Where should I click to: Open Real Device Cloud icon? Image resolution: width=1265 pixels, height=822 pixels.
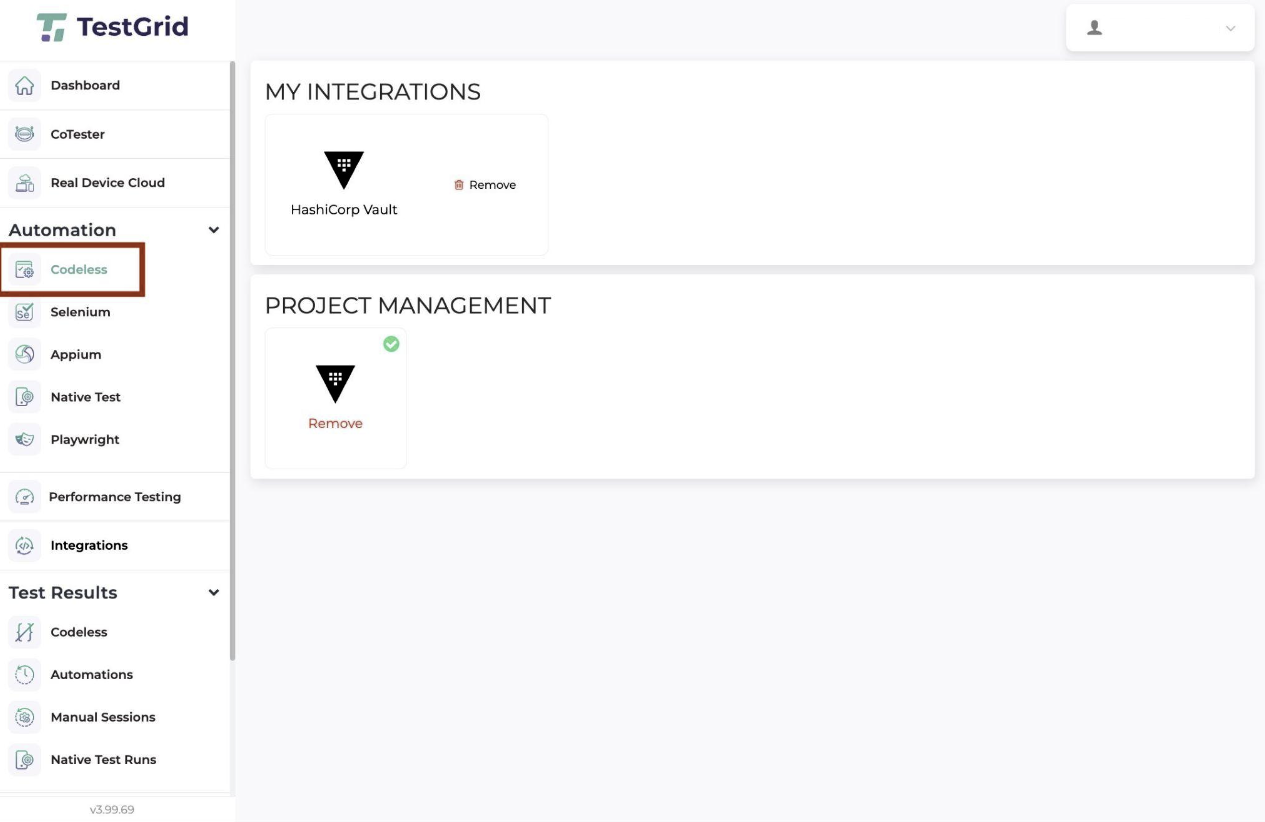click(25, 183)
